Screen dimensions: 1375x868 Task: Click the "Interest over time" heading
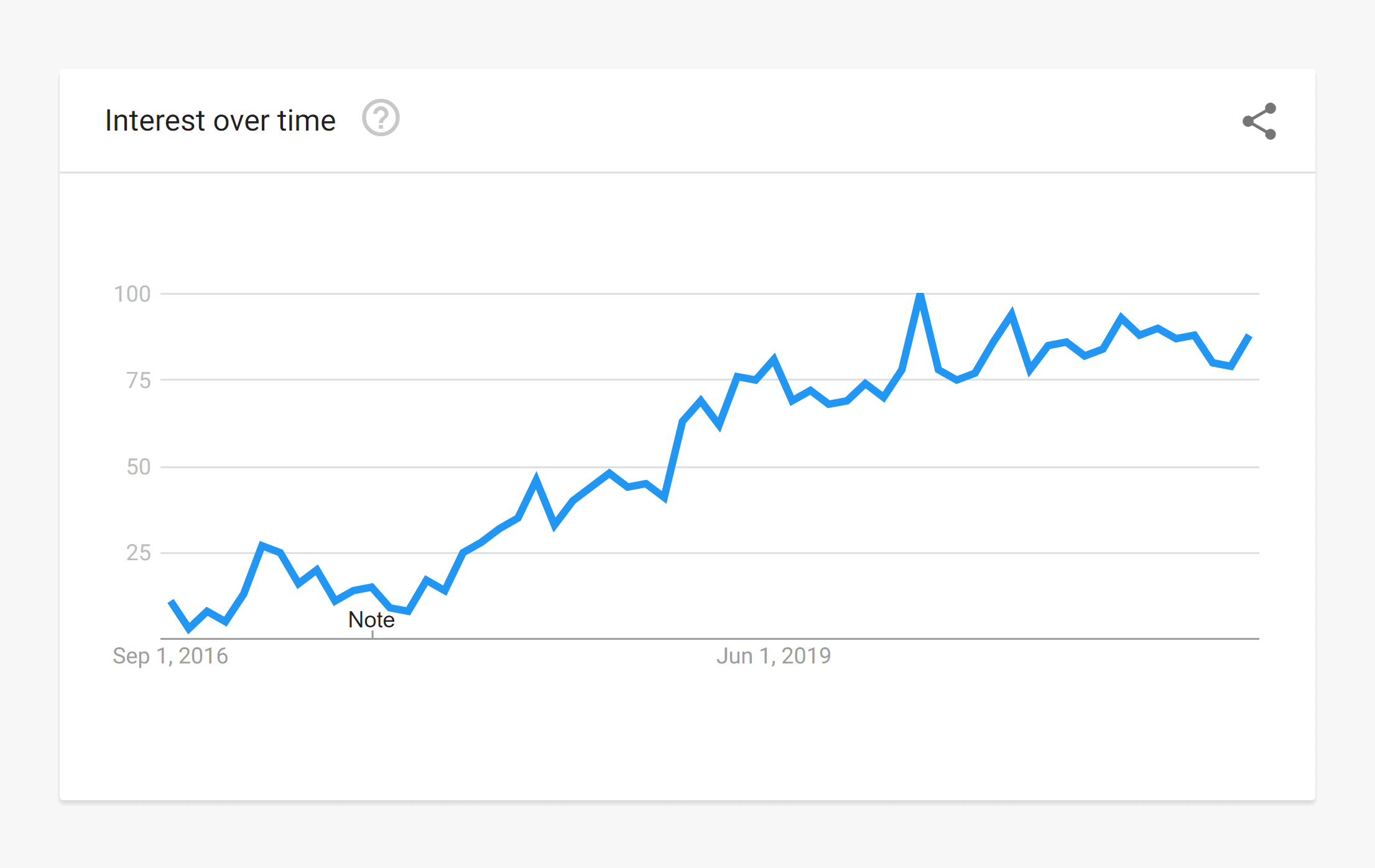pyautogui.click(x=220, y=121)
